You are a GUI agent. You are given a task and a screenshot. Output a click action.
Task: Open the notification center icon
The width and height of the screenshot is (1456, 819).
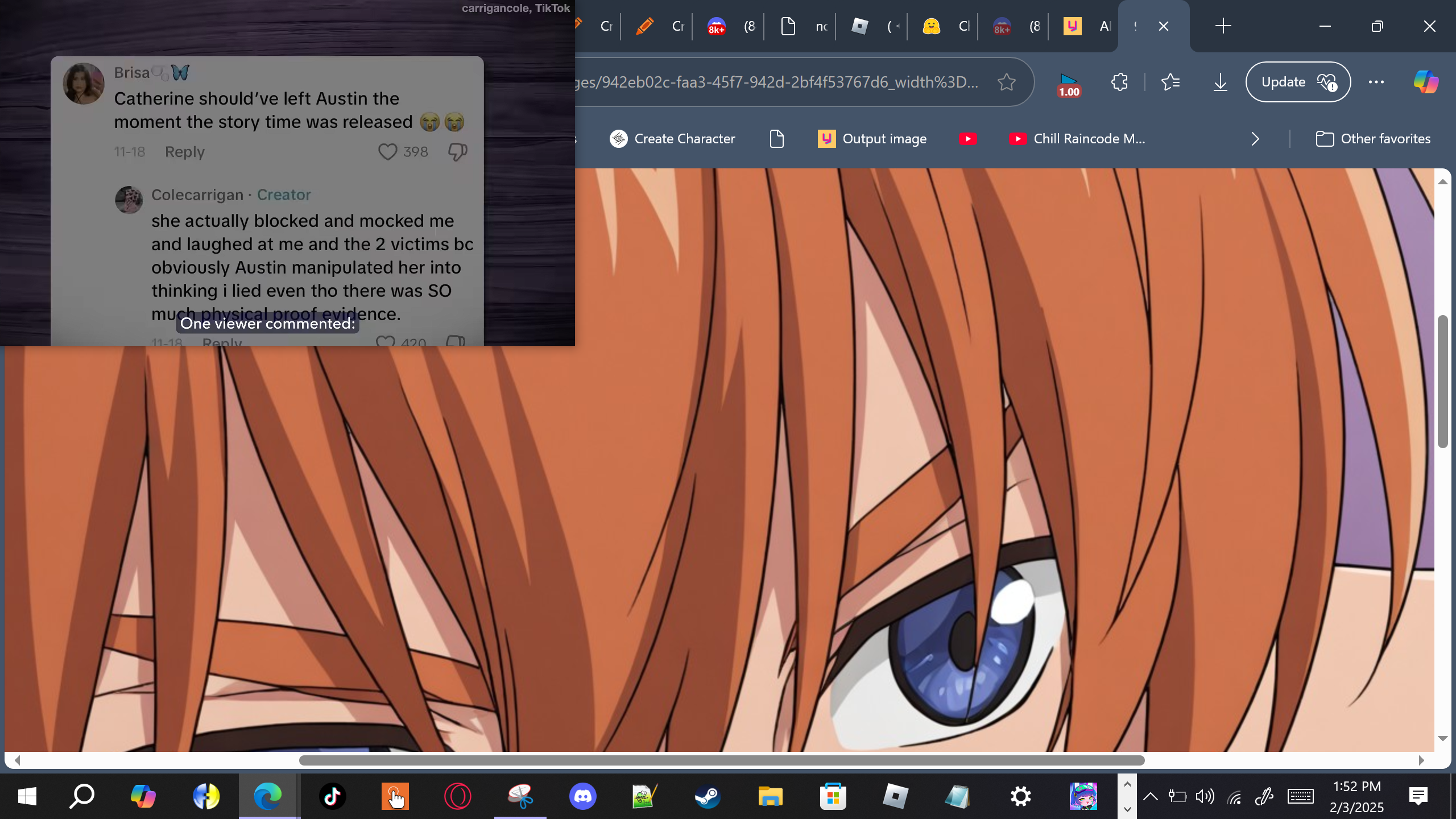pos(1418,796)
